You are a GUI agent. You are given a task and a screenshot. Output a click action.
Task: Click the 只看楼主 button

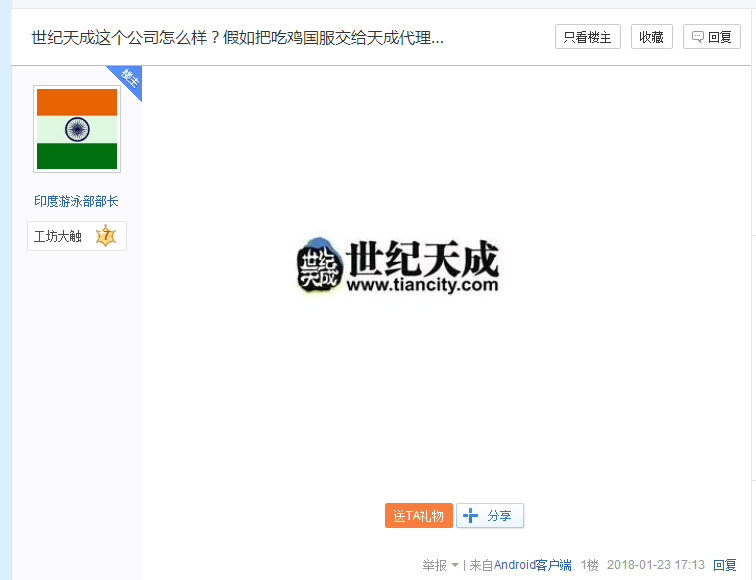tap(587, 37)
